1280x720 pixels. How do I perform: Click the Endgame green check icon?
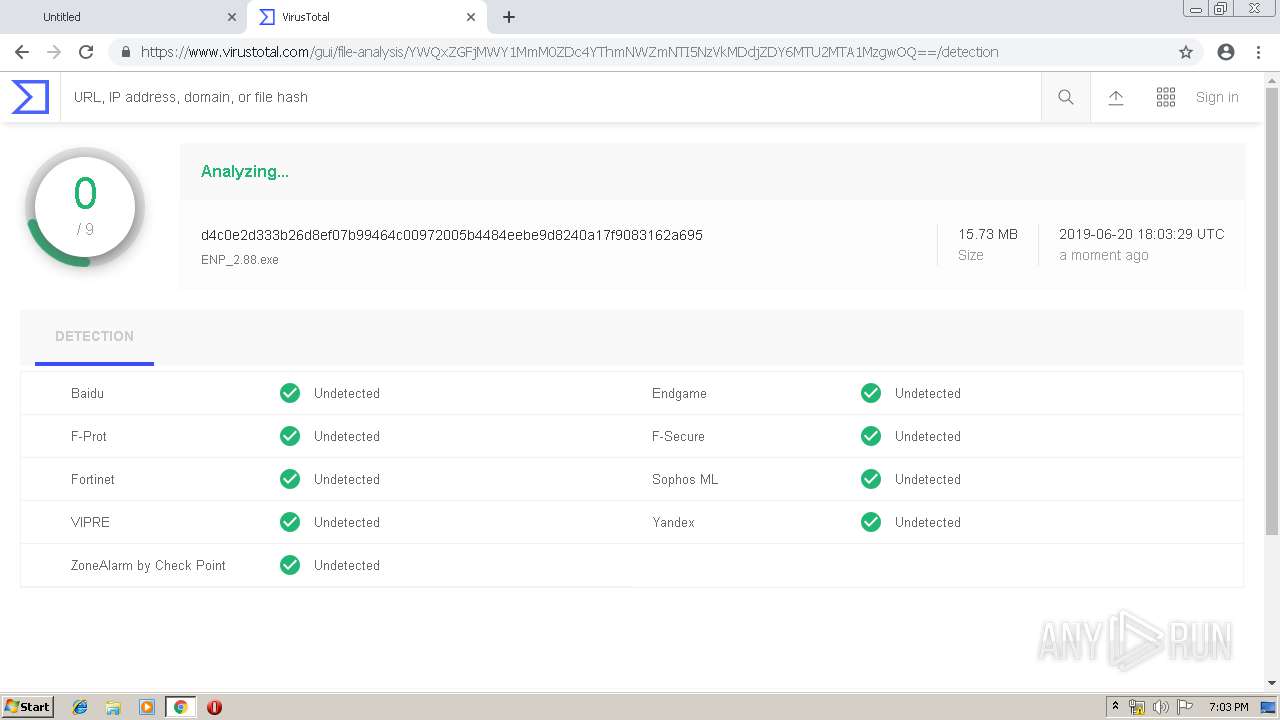click(871, 393)
